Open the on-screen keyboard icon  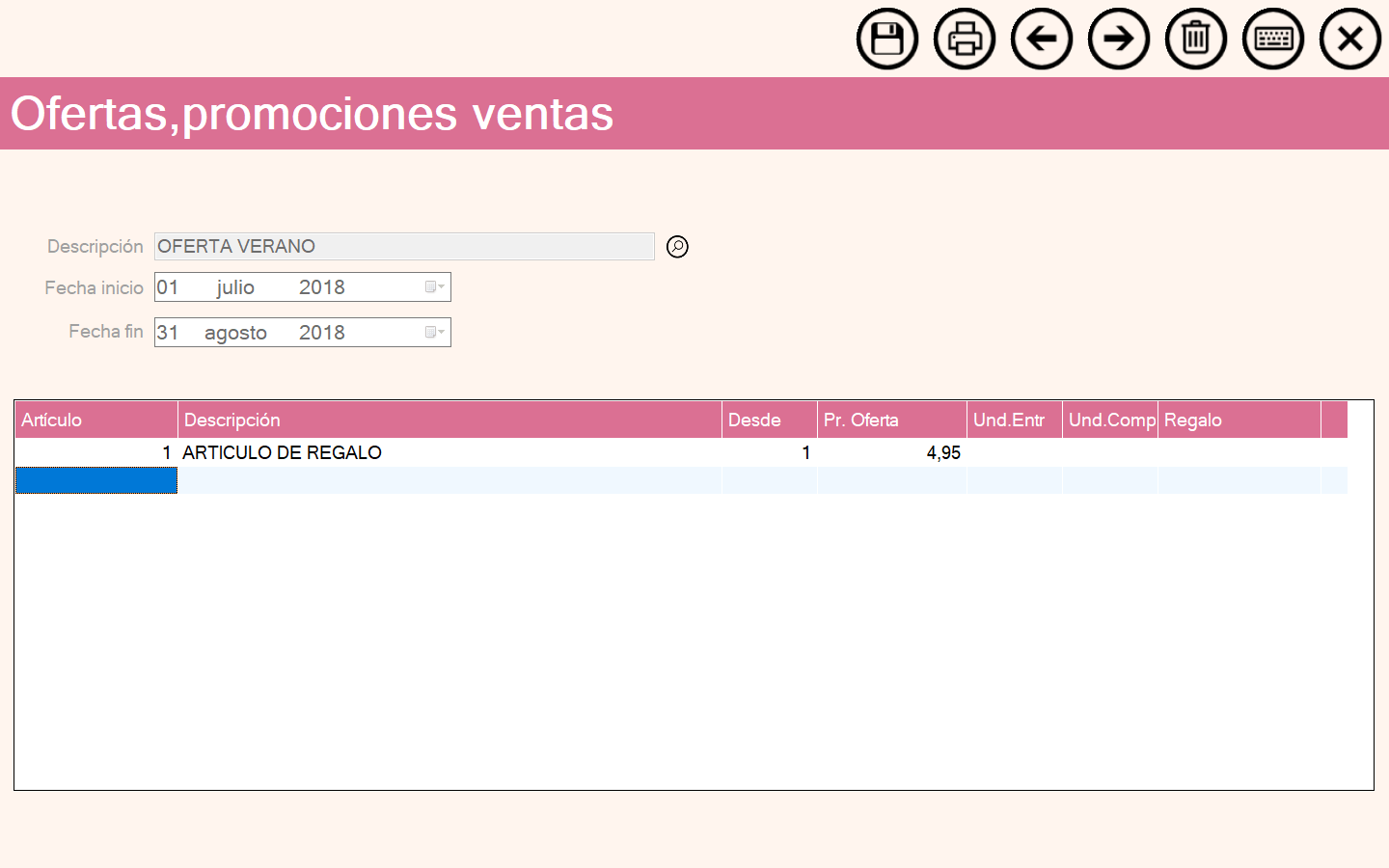pyautogui.click(x=1272, y=40)
